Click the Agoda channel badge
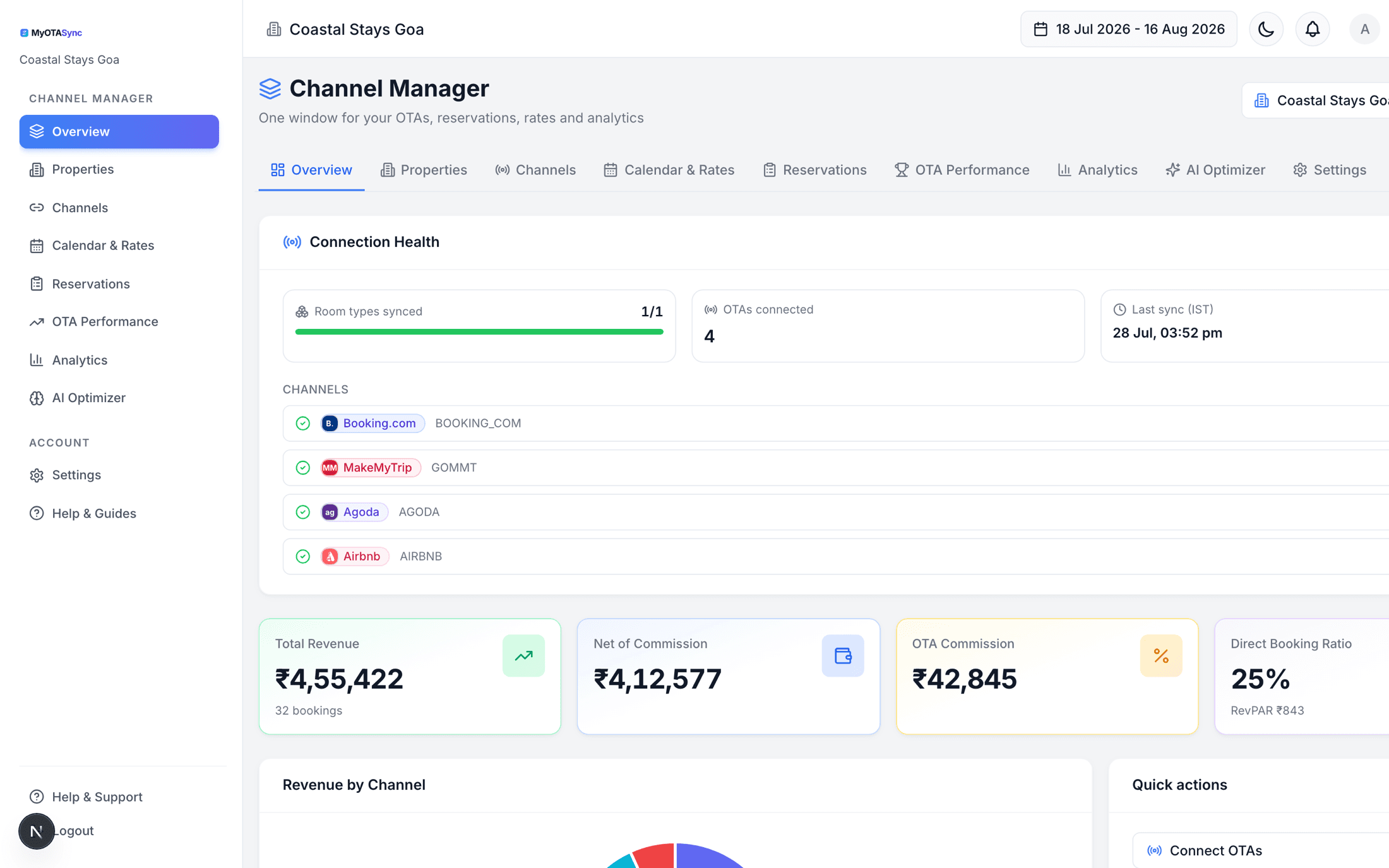The height and width of the screenshot is (868, 1389). click(354, 512)
